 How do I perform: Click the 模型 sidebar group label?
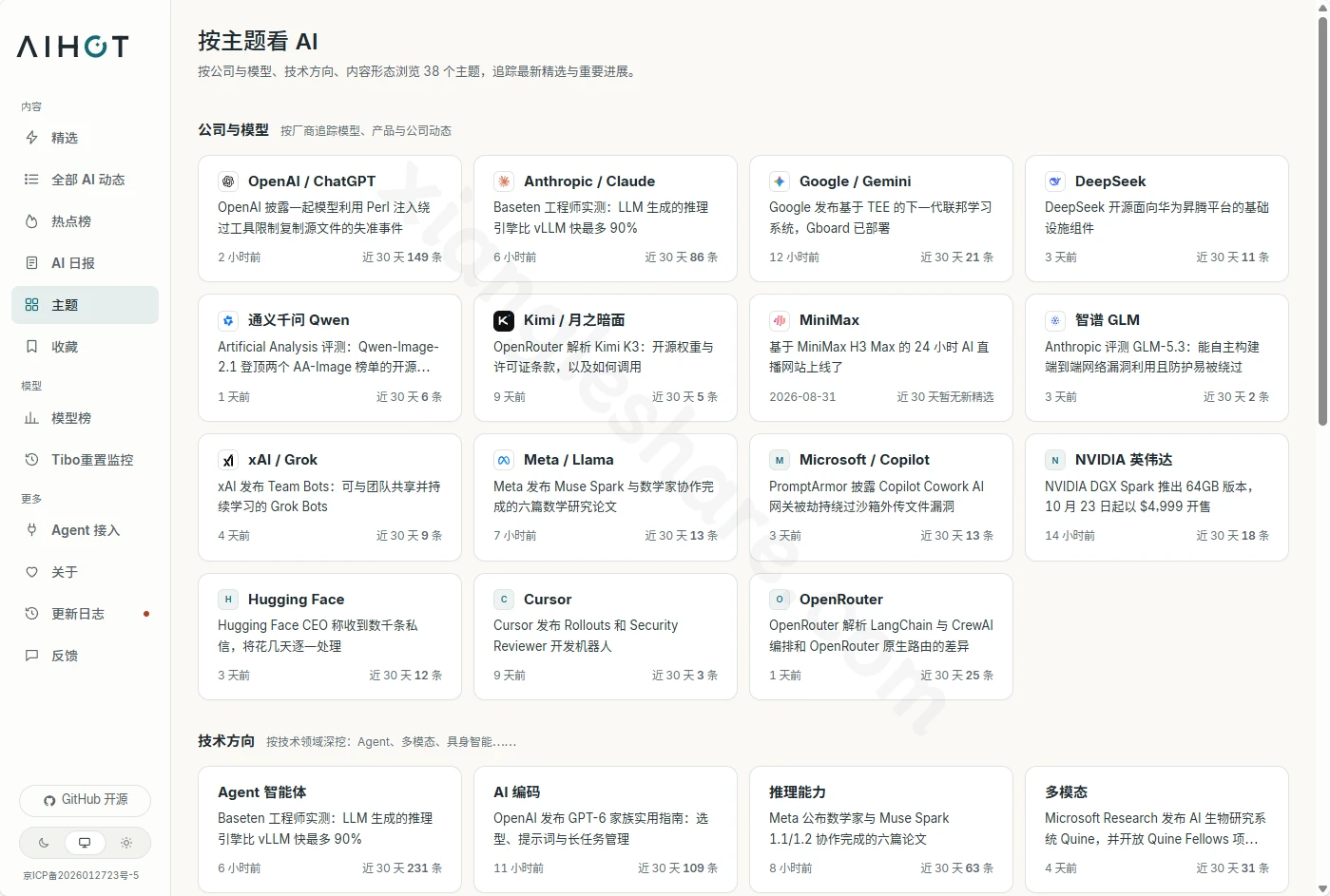click(31, 386)
